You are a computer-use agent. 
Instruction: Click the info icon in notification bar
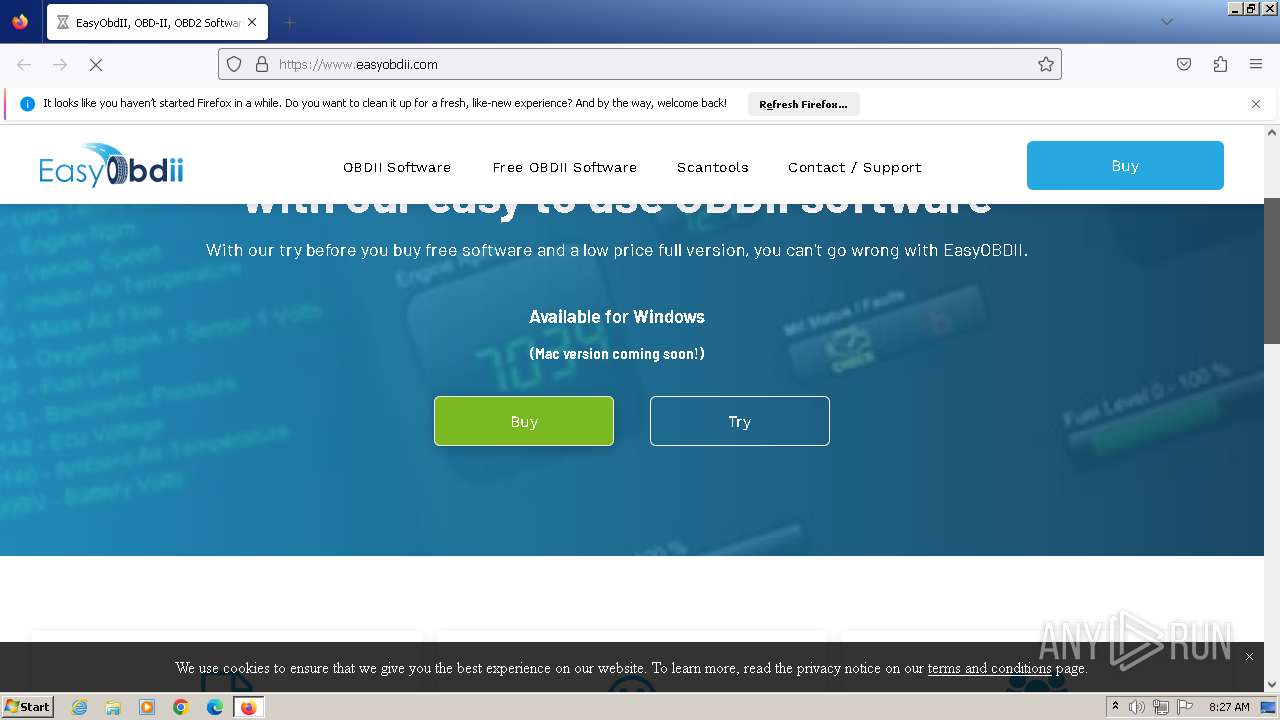tap(27, 104)
